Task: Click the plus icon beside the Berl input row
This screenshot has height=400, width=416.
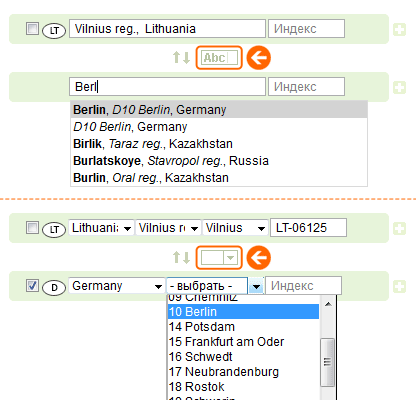Action: pos(399,87)
